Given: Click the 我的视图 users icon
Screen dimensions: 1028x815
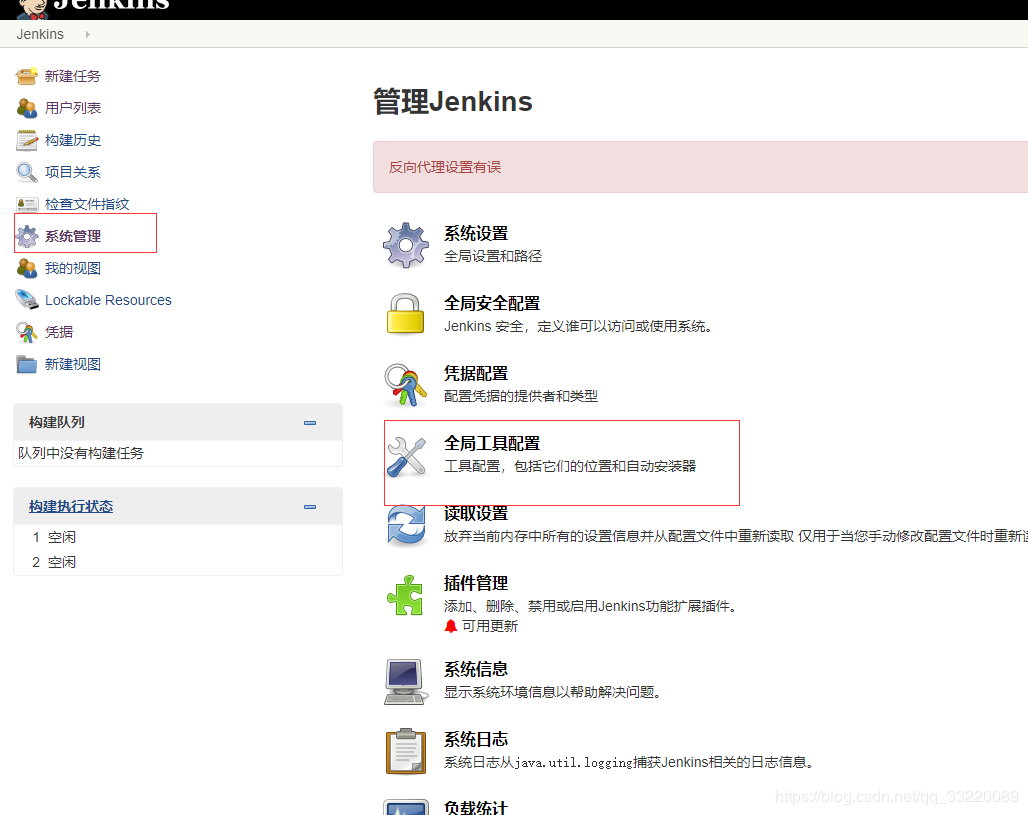Looking at the screenshot, I should pos(27,268).
